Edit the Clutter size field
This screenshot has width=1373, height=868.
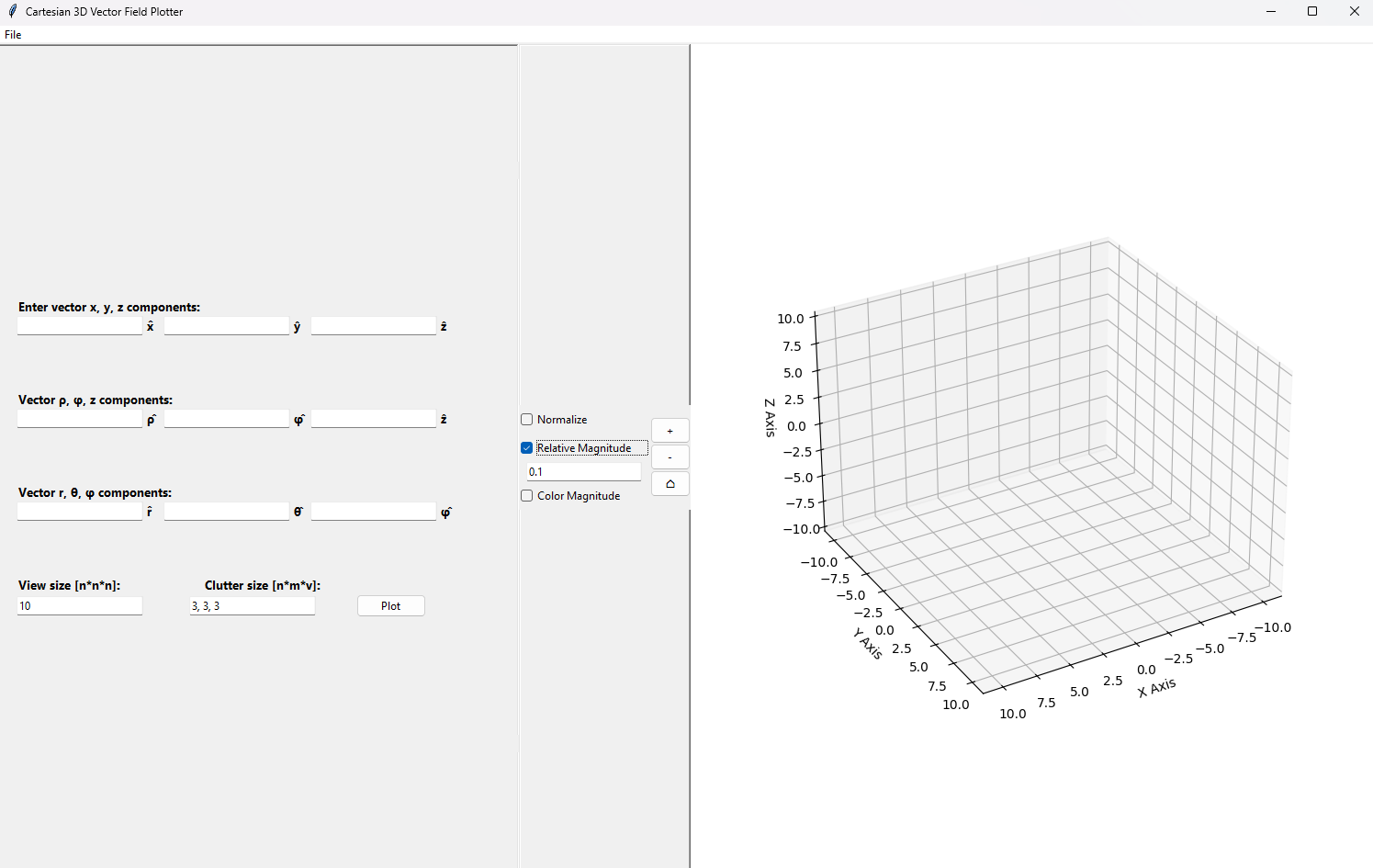coord(252,606)
